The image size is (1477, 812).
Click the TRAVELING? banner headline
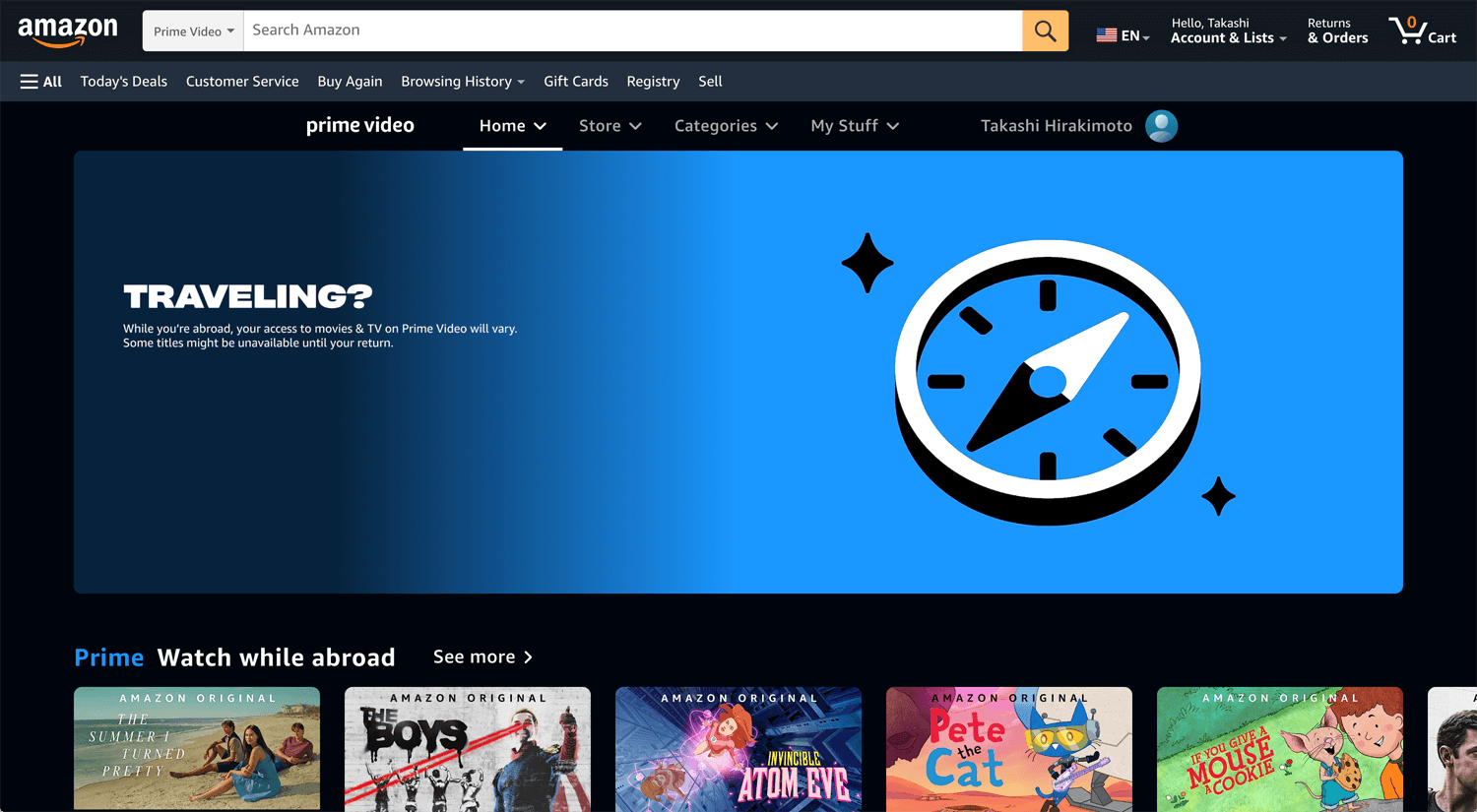coord(248,296)
